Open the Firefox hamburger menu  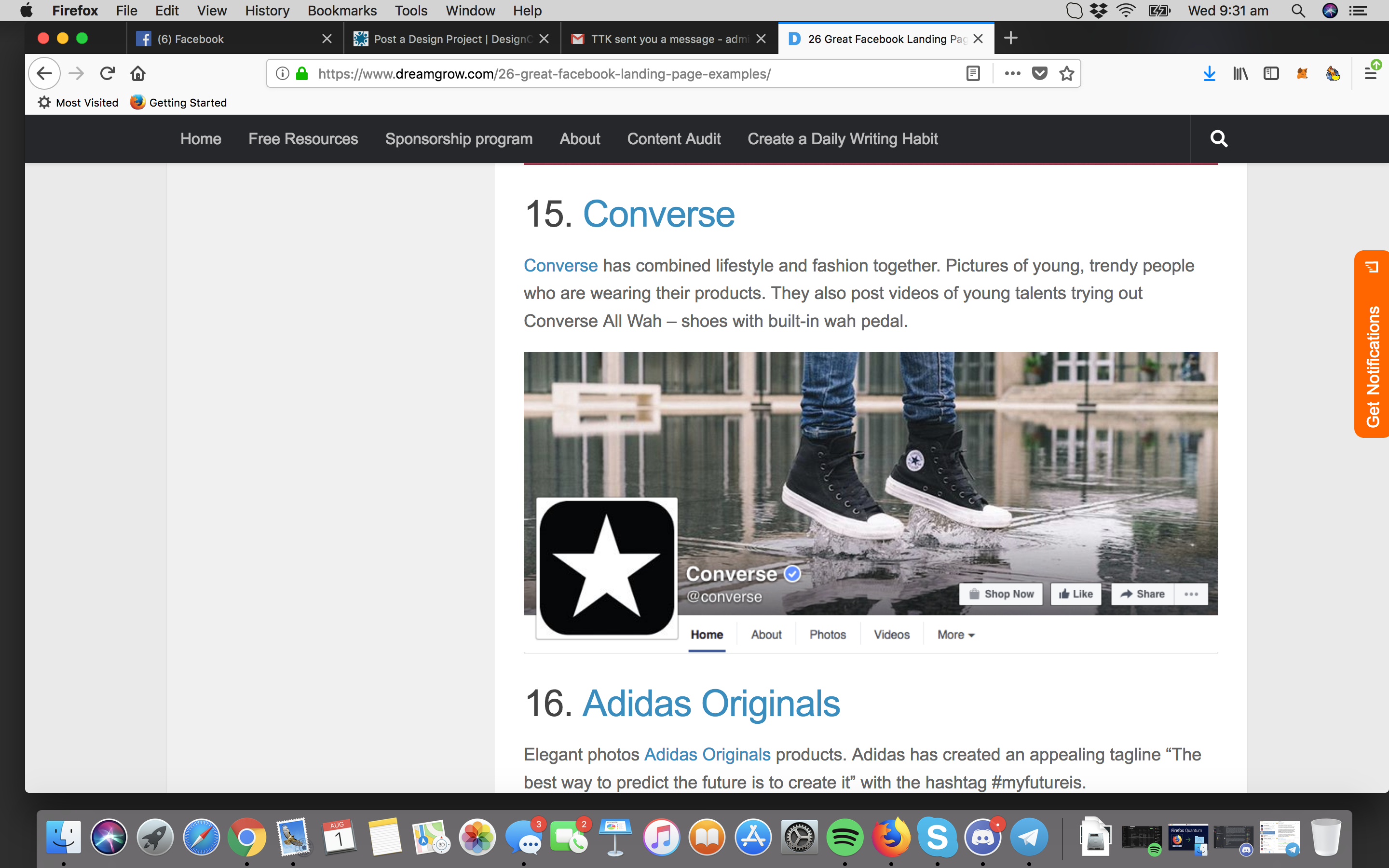click(1370, 73)
